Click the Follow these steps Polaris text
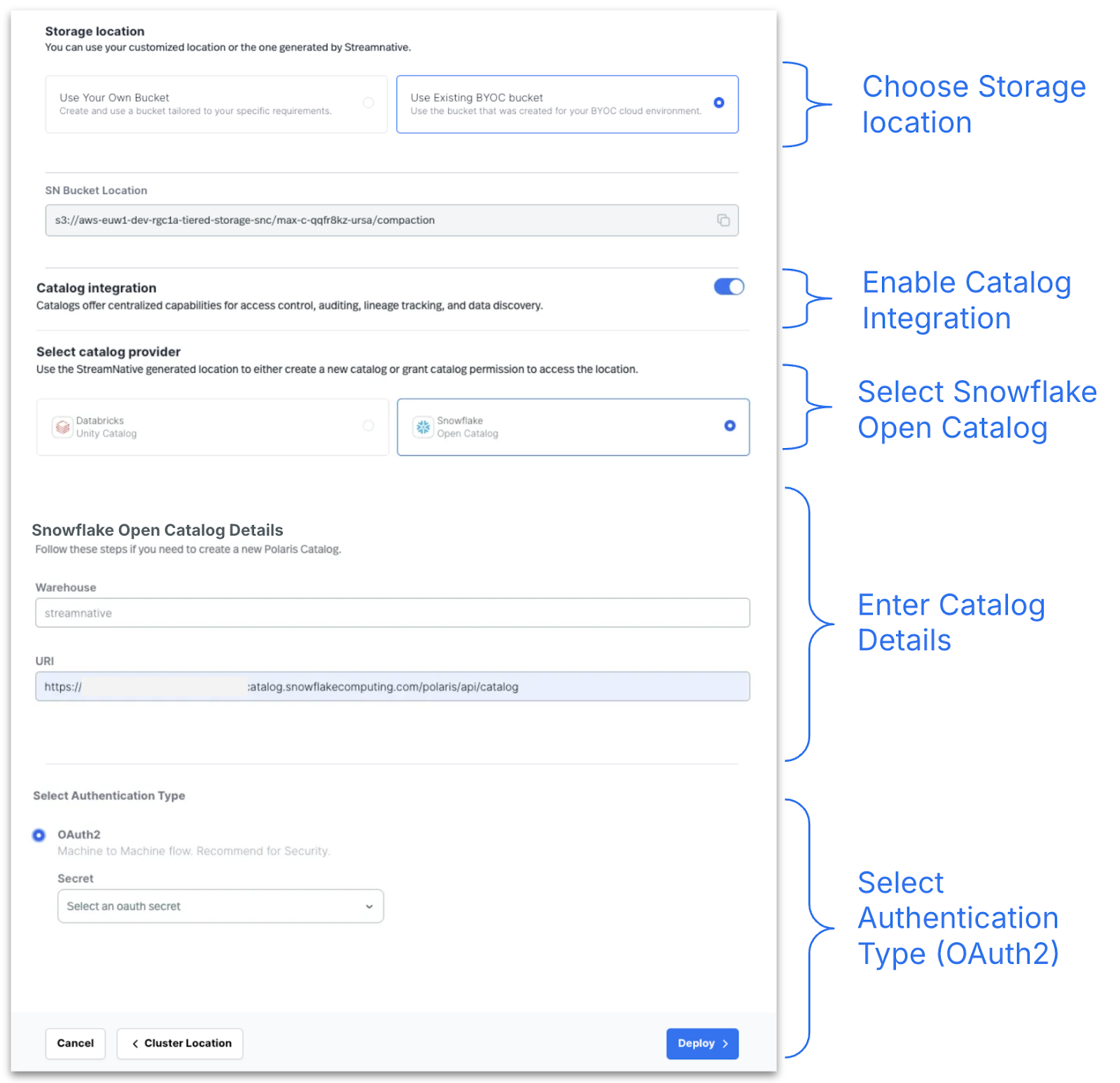 coord(188,550)
